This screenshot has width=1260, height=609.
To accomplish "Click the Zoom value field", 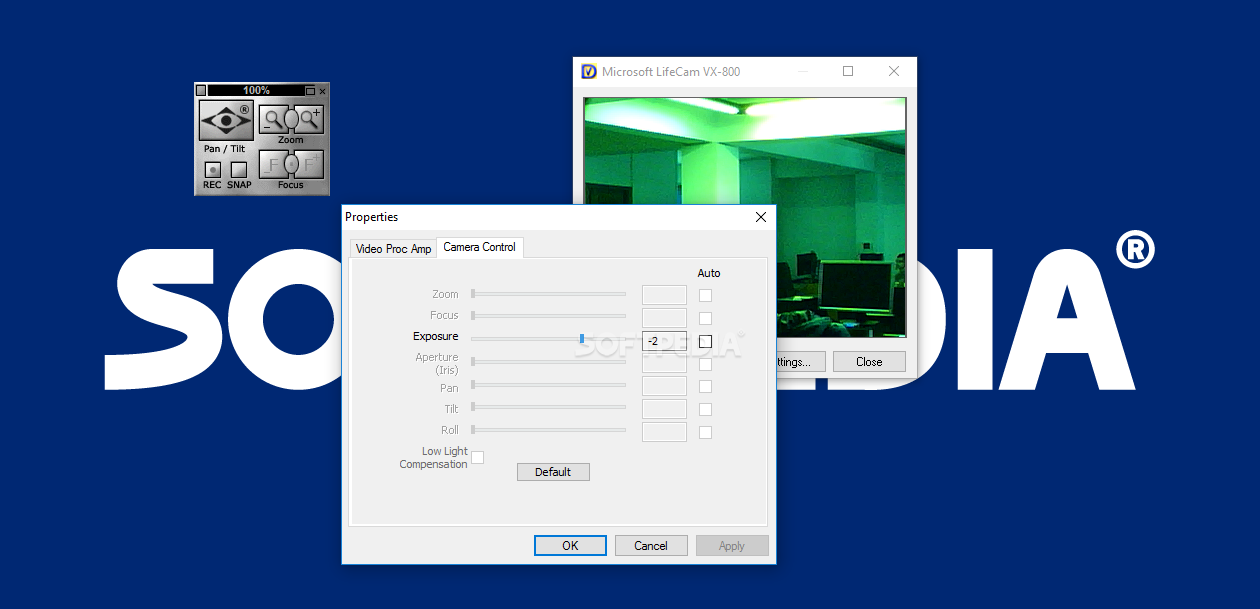I will [664, 294].
